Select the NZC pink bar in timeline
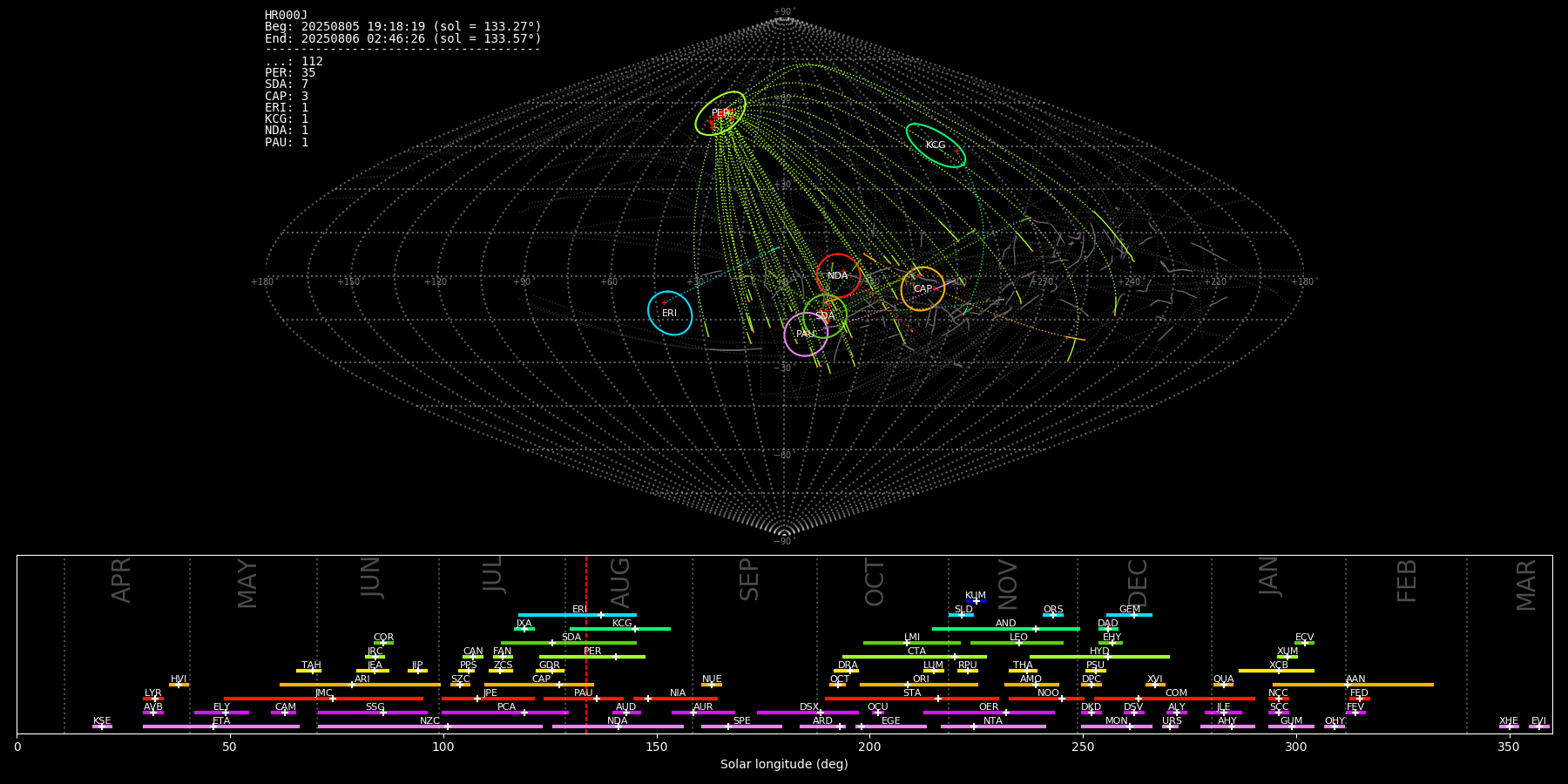 430,727
